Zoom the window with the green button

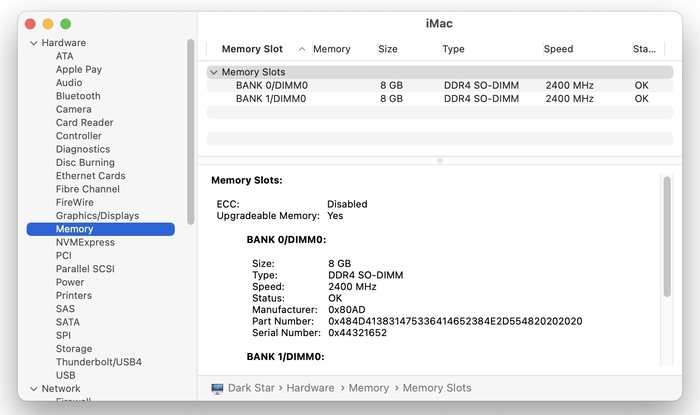point(66,24)
